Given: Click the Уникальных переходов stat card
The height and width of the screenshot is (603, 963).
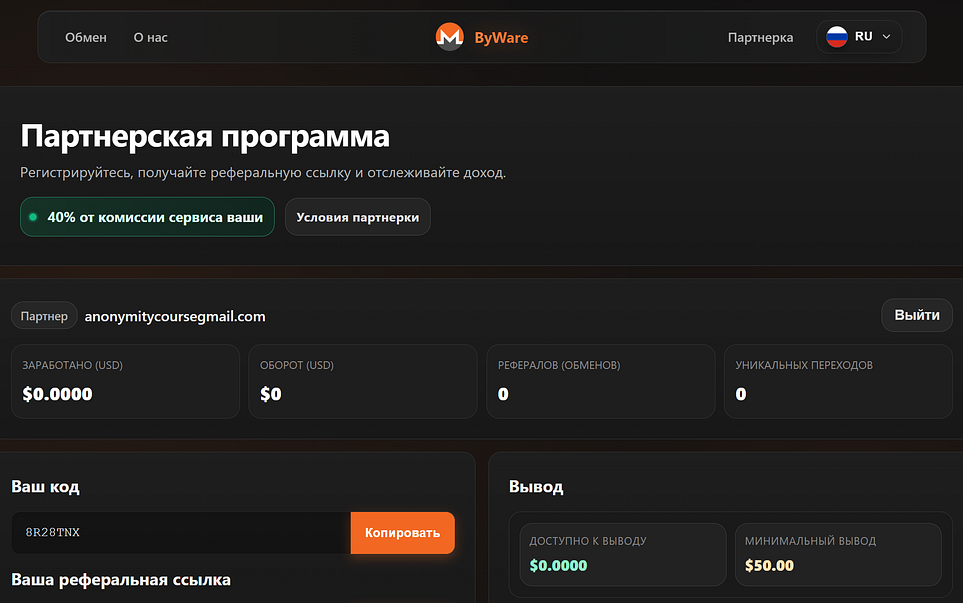Looking at the screenshot, I should [838, 381].
